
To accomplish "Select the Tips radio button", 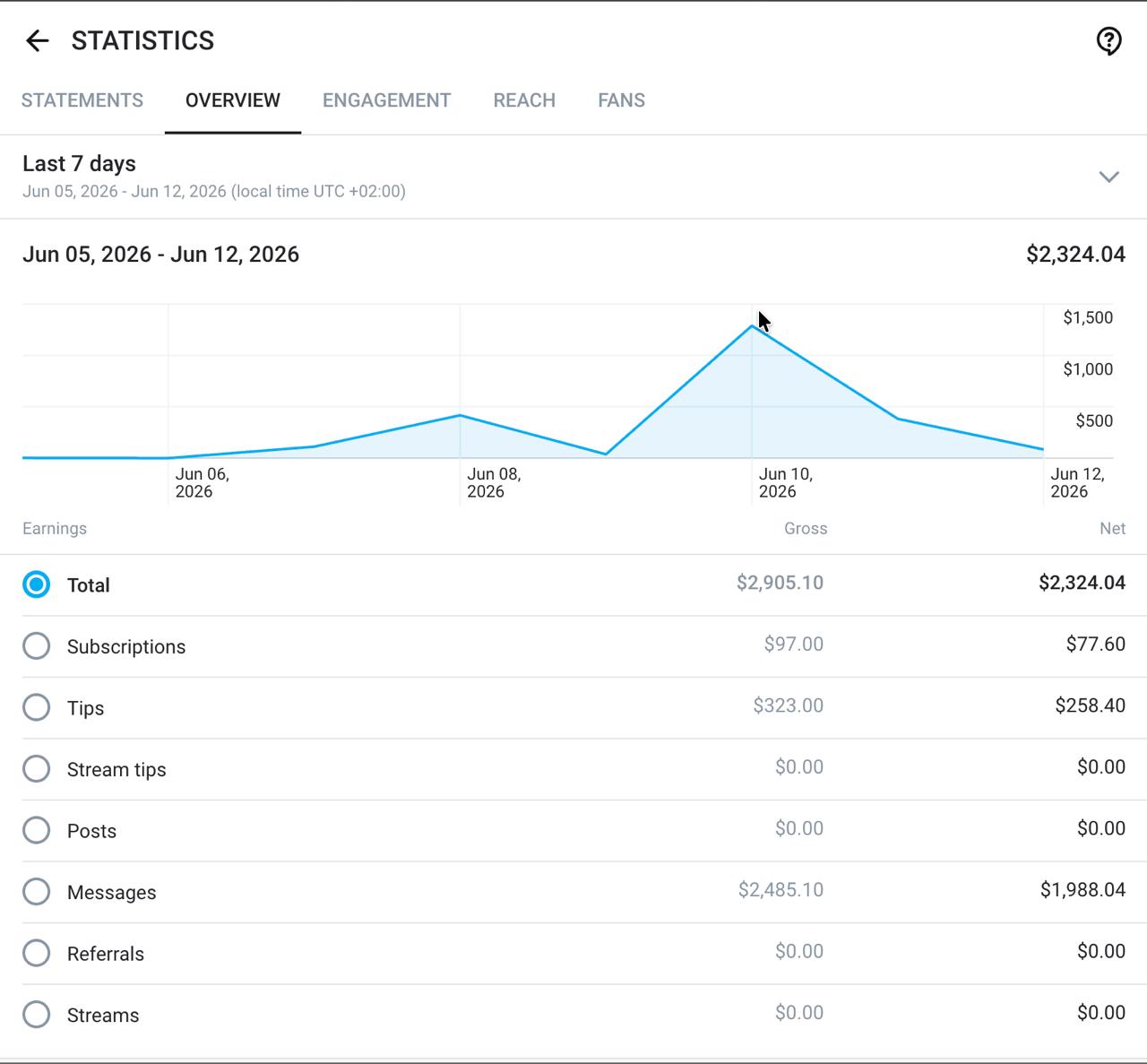I will coord(37,707).
